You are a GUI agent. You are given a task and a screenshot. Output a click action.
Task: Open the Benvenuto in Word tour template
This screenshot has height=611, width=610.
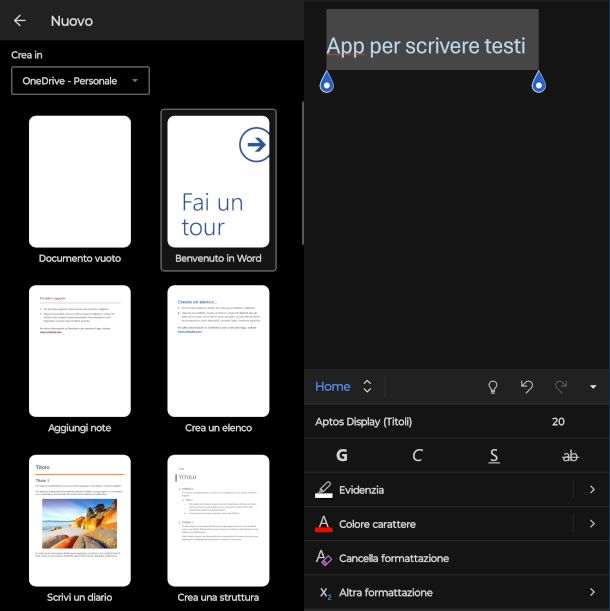(x=218, y=190)
